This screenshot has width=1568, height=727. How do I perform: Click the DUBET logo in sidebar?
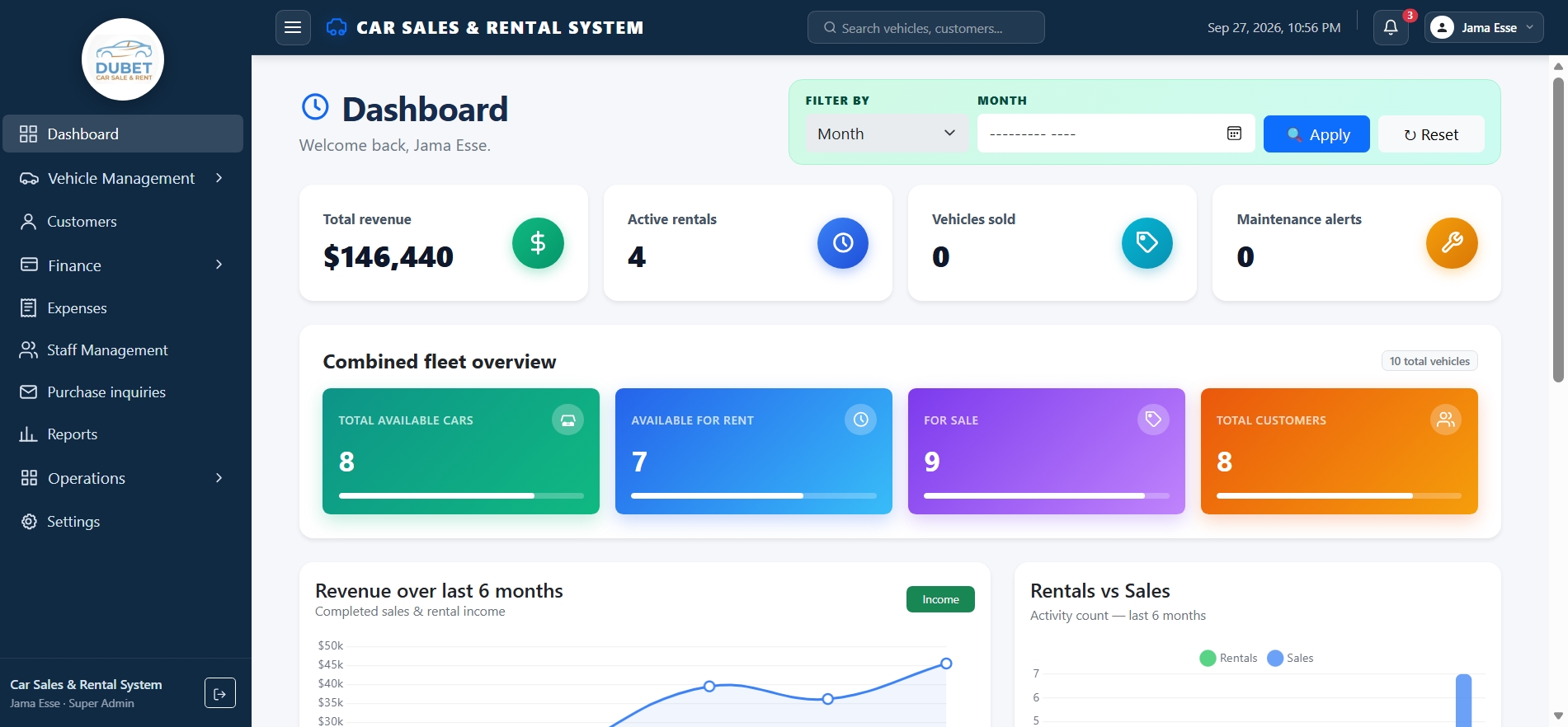click(123, 59)
